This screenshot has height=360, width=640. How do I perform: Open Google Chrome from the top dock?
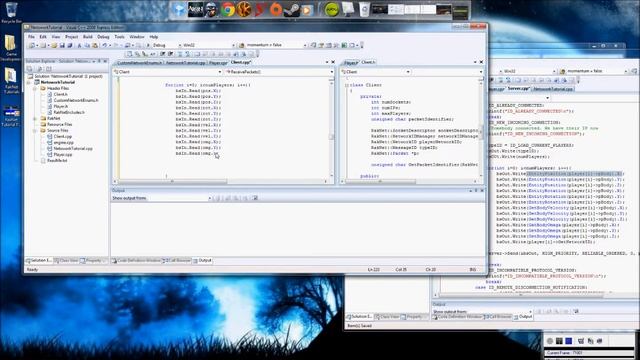coord(227,9)
